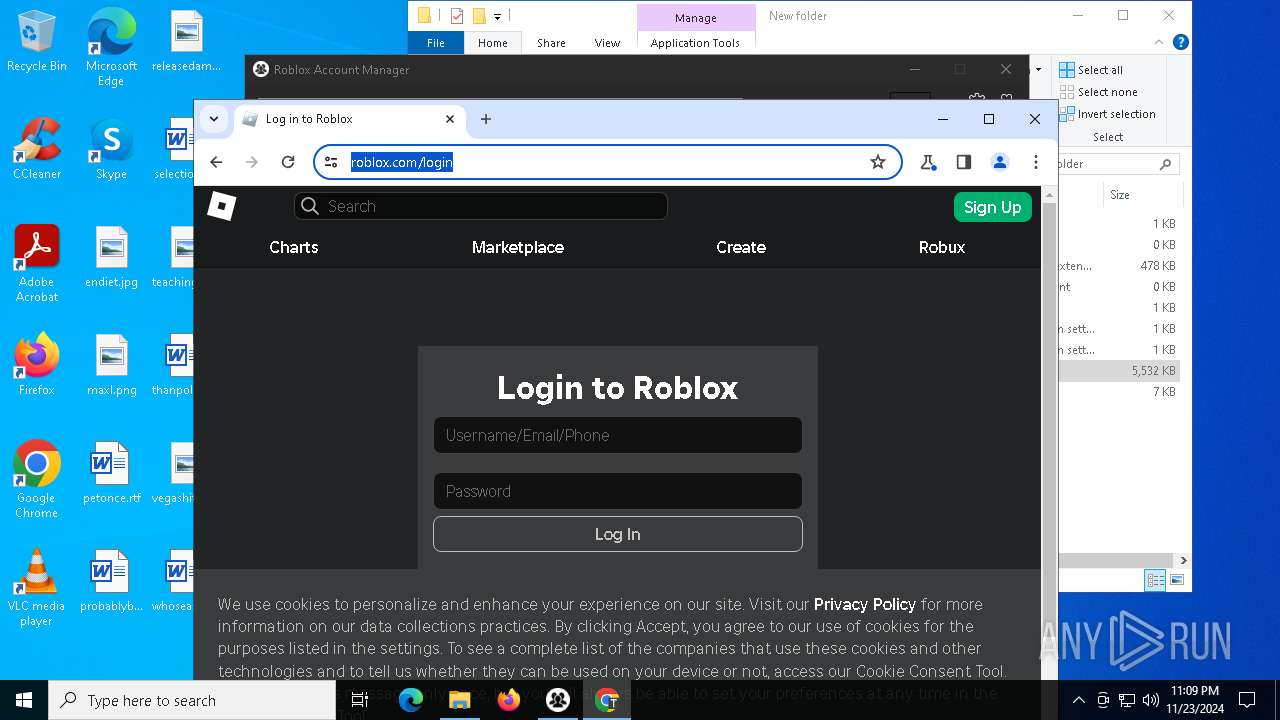The width and height of the screenshot is (1280, 720).
Task: Open Firefox from the taskbar
Action: pos(509,700)
